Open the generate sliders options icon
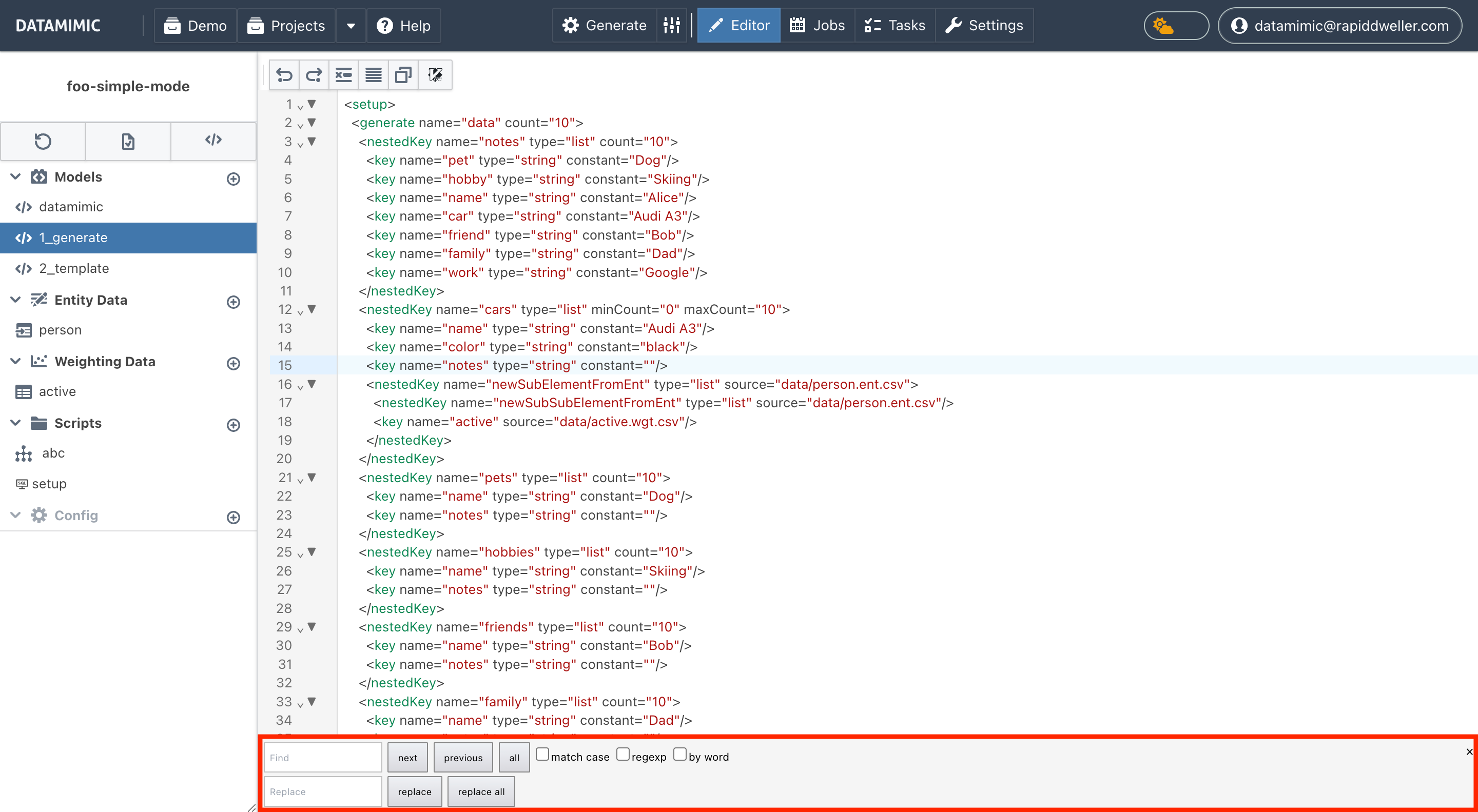The image size is (1478, 812). point(671,25)
